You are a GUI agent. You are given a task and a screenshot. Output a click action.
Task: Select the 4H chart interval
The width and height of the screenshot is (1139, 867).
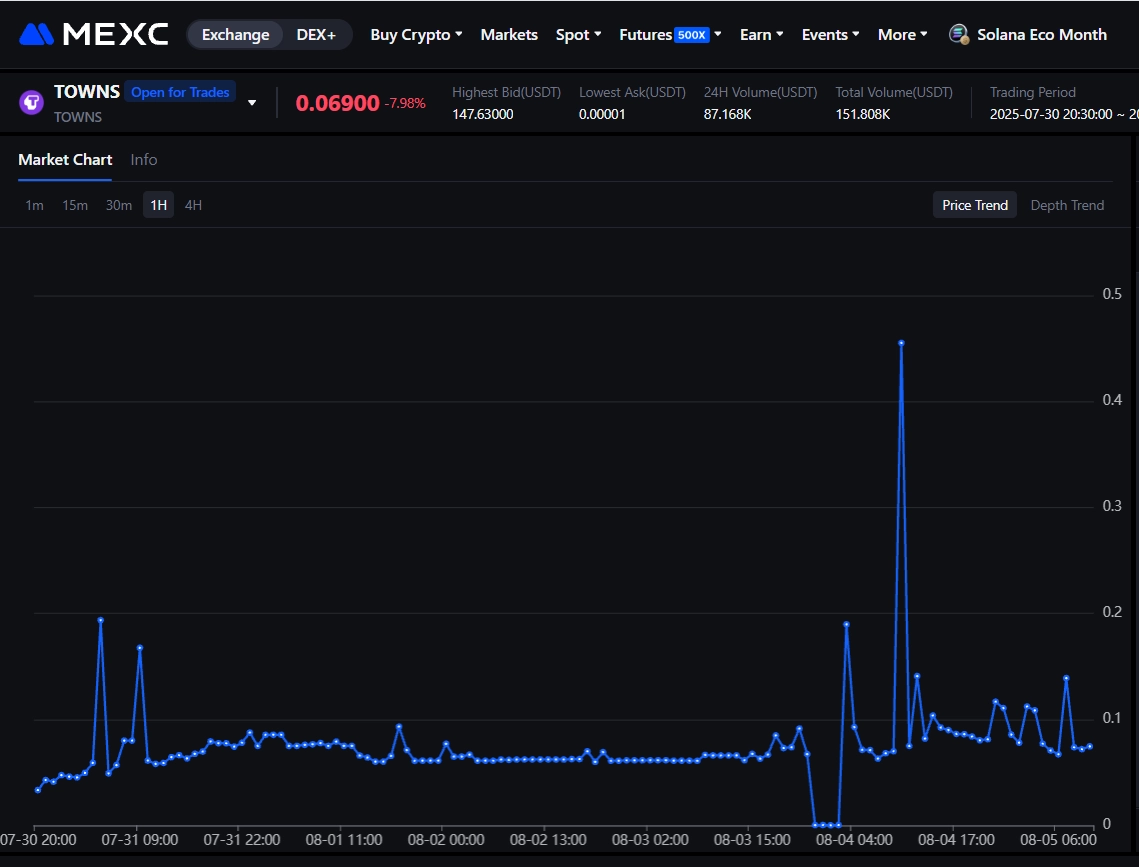point(192,204)
